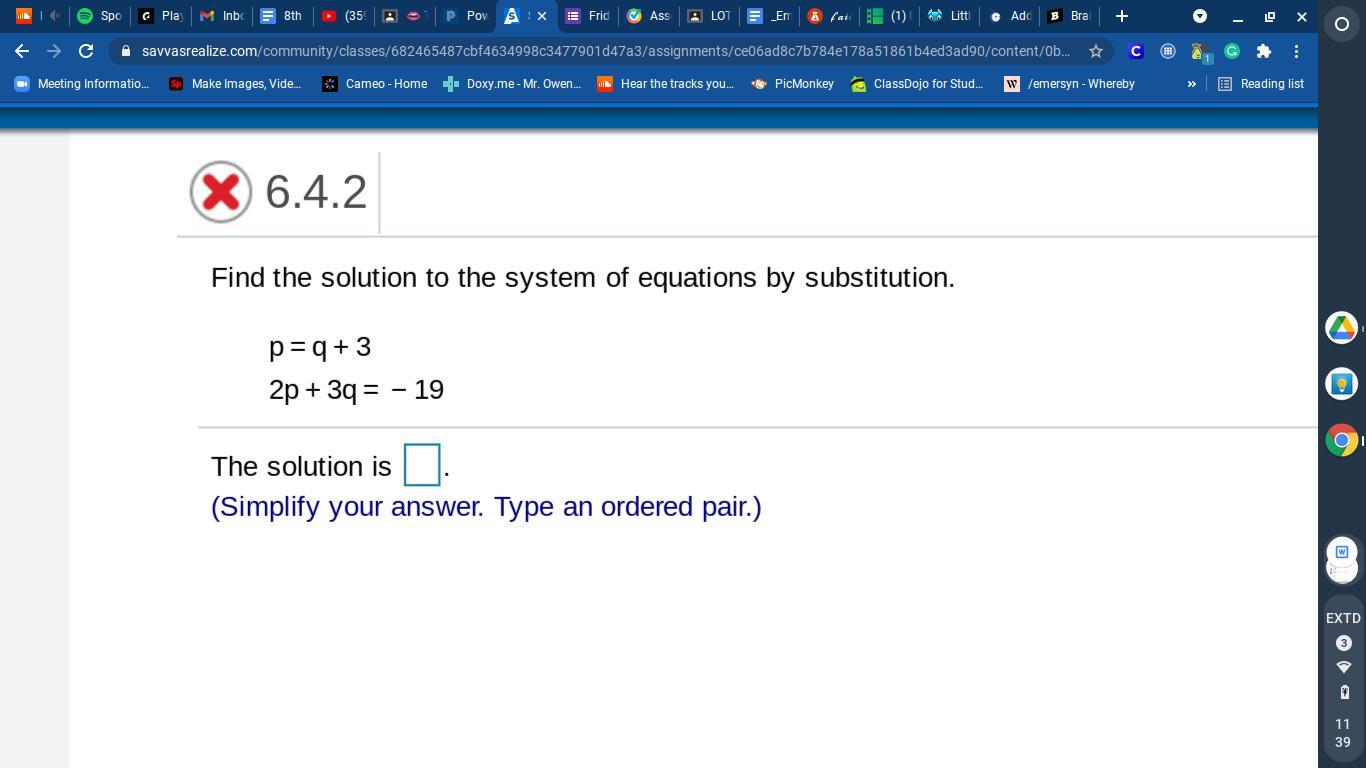Open the Make Images, Vide... bookmark
The height and width of the screenshot is (768, 1366).
236,84
